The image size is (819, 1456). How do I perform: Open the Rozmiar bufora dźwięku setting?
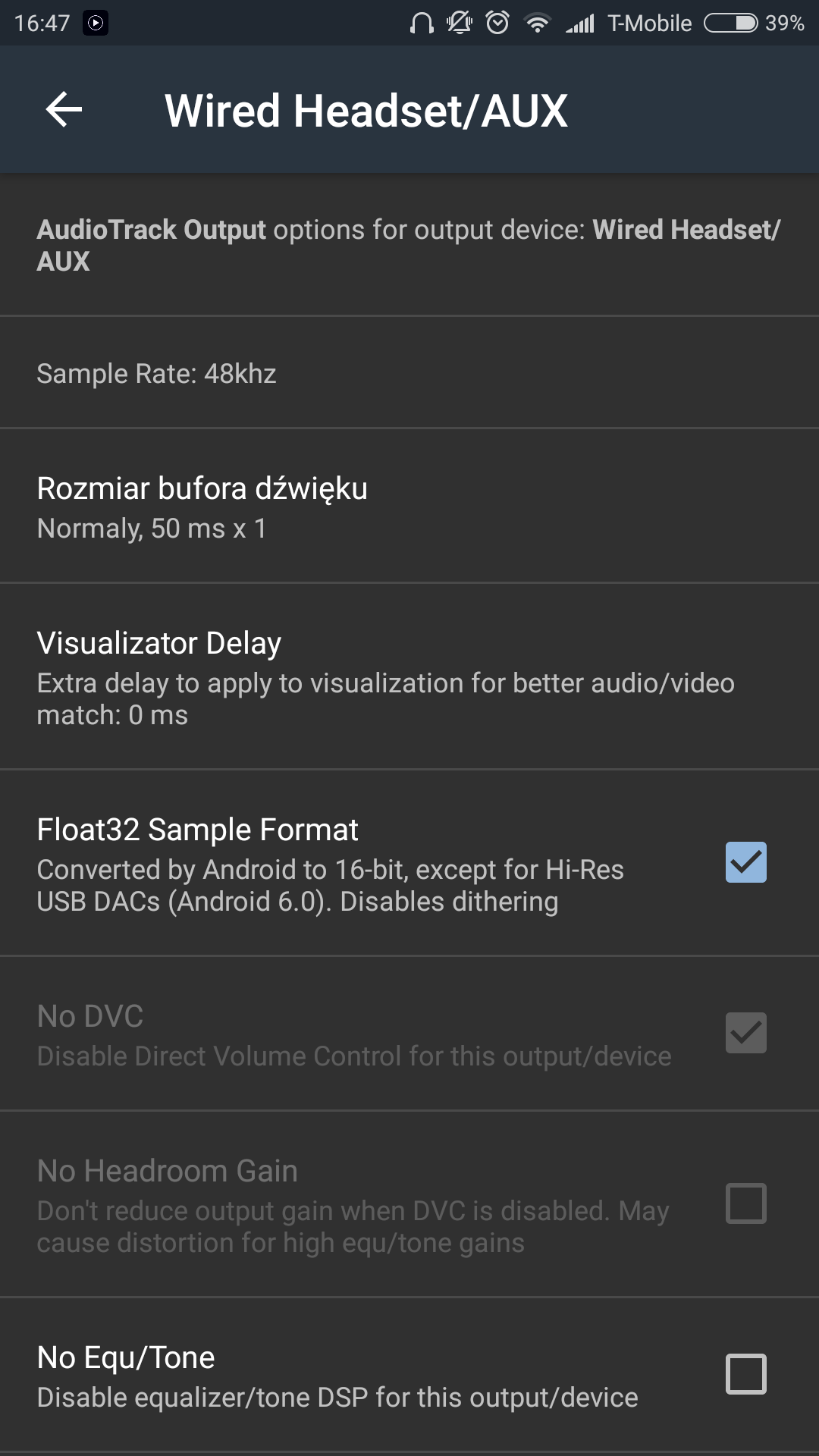(202, 507)
